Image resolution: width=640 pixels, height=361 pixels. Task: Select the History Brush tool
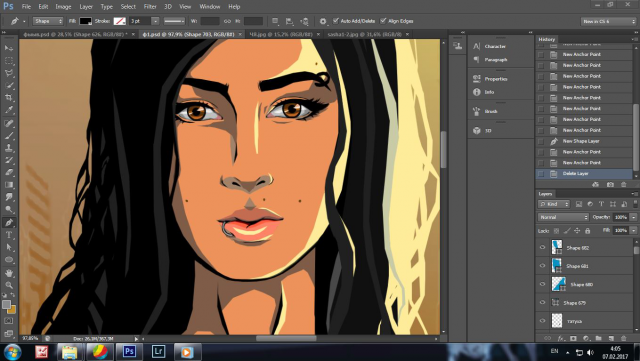(9, 160)
